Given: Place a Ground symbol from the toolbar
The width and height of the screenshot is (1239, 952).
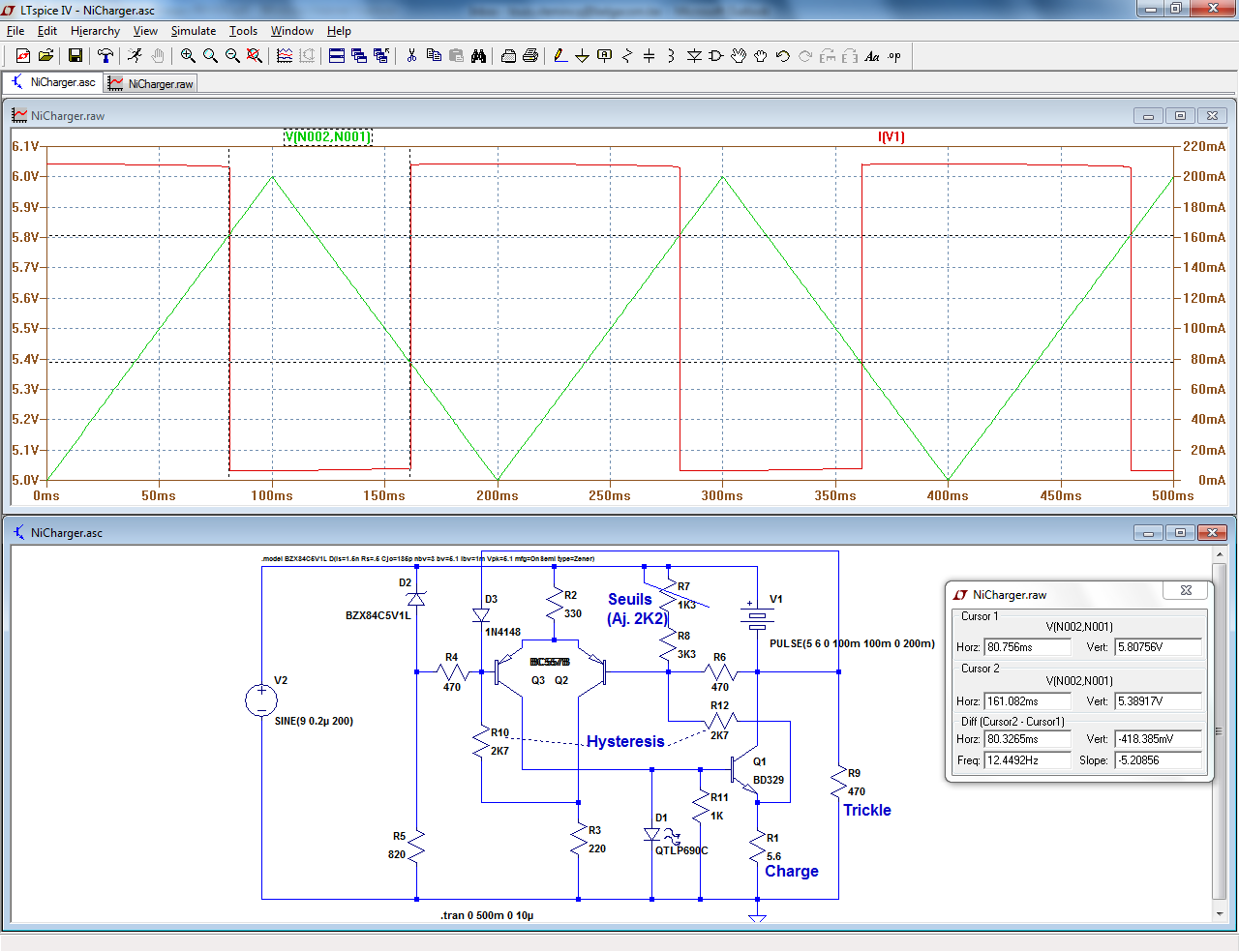Looking at the screenshot, I should (582, 56).
